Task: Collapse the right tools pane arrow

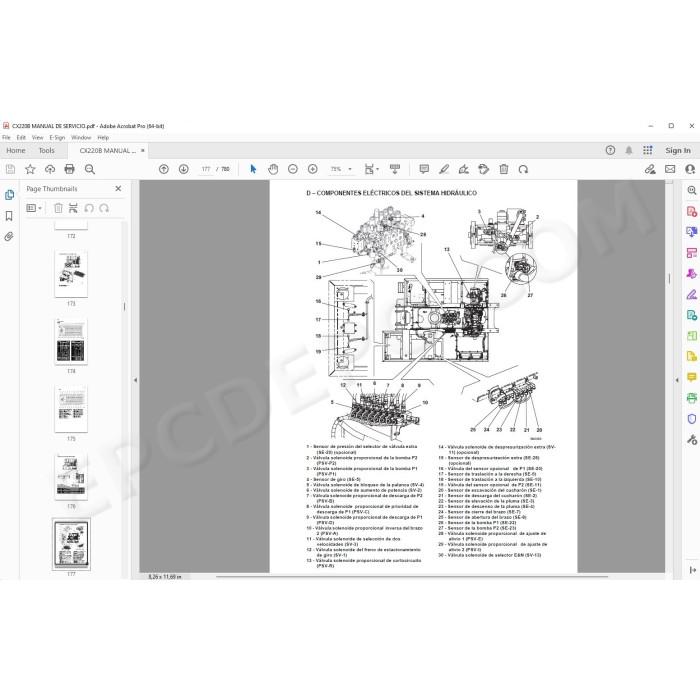Action: (x=677, y=380)
